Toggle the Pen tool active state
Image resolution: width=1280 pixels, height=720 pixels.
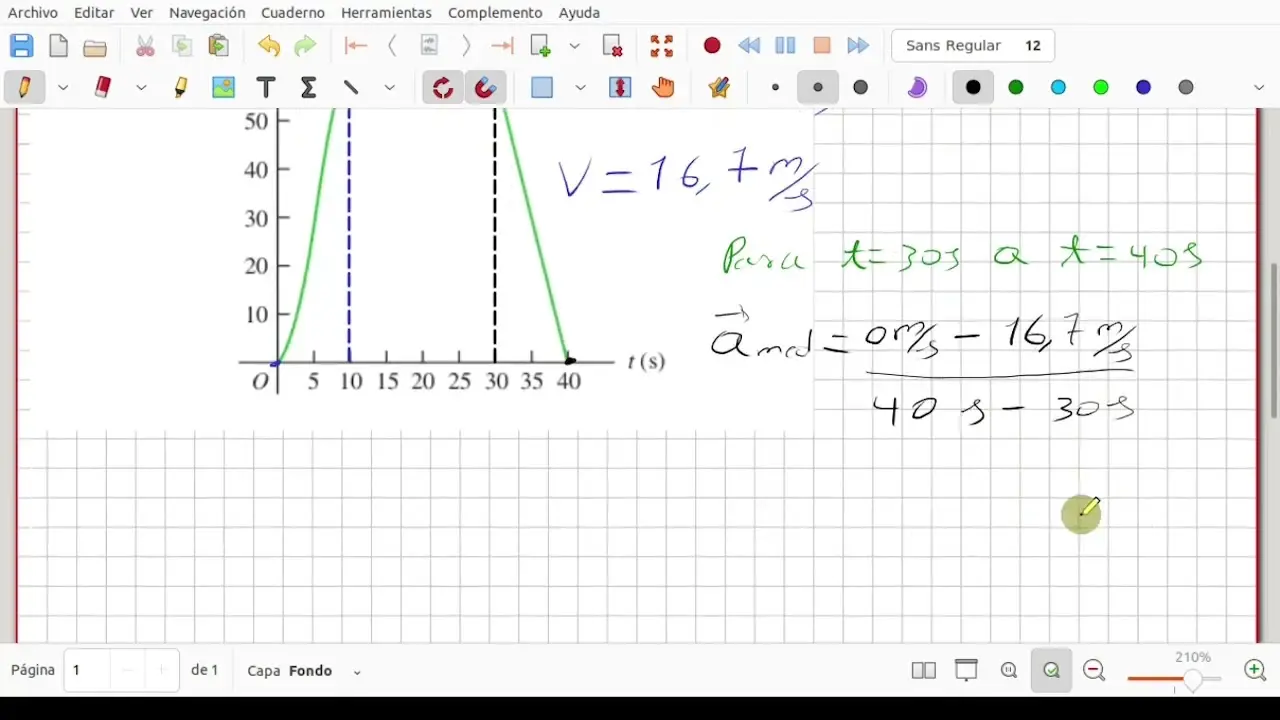click(x=25, y=87)
